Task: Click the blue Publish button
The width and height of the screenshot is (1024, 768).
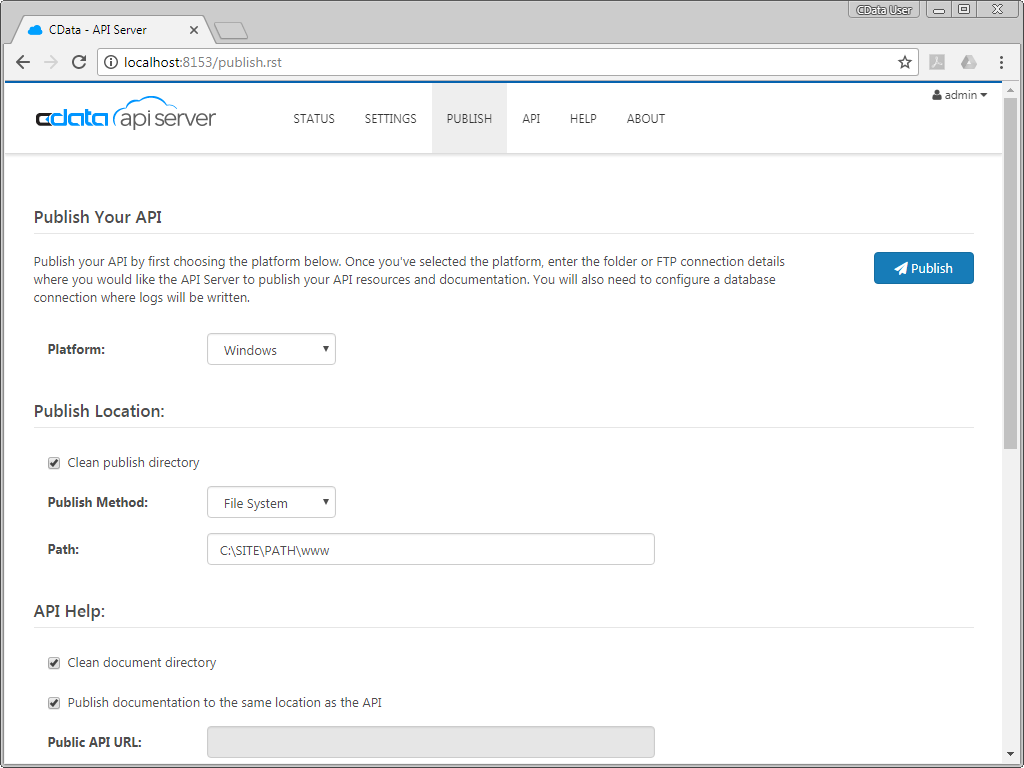Action: click(x=923, y=267)
